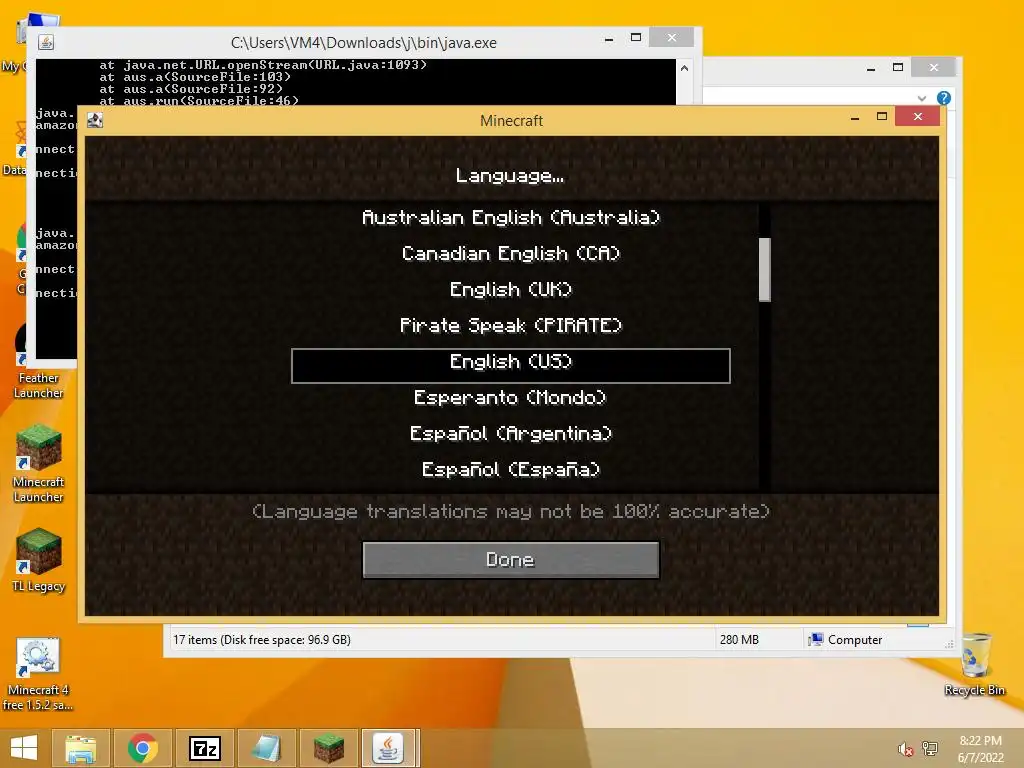Click the Explorer window resize grip
Image resolution: width=1024 pixels, height=768 pixels.
949,644
